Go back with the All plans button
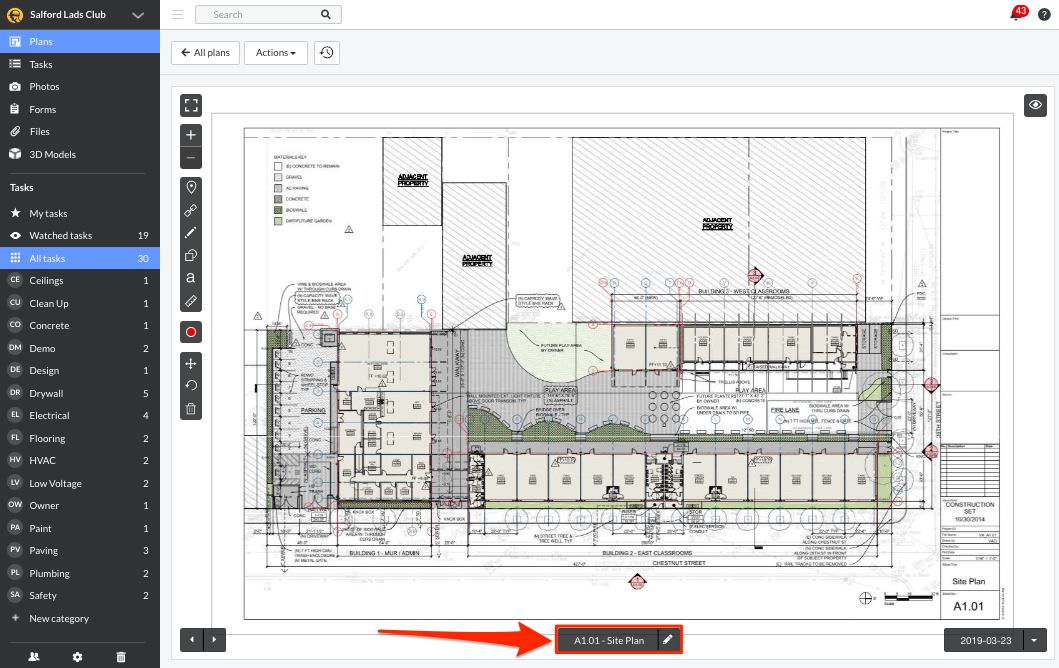 click(205, 52)
